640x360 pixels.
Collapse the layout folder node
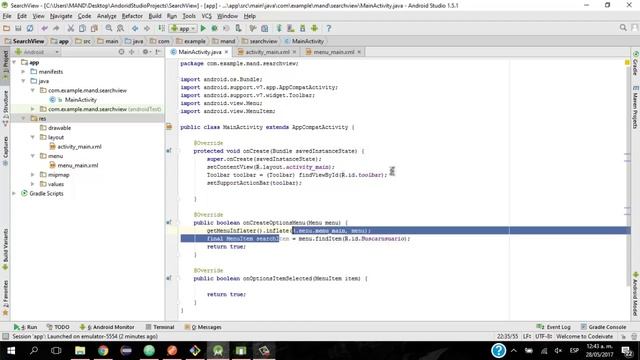[33, 137]
